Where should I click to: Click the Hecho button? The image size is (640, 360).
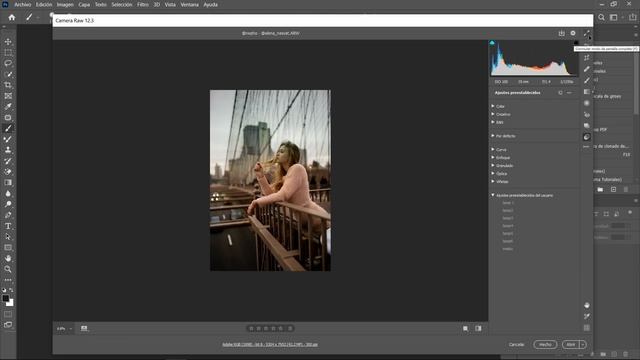click(545, 344)
